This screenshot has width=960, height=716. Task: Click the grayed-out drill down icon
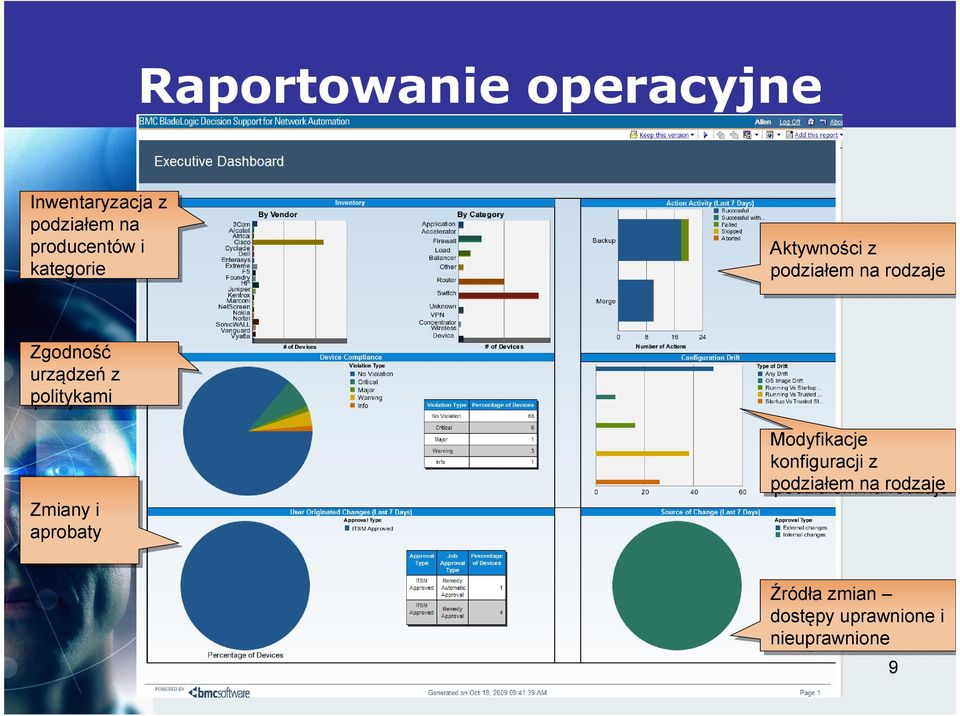[721, 135]
